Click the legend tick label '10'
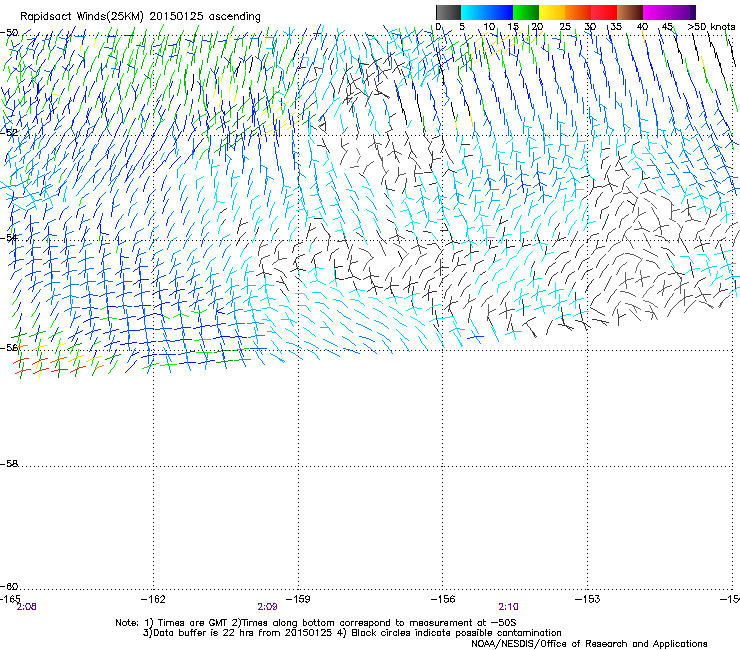The height and width of the screenshot is (650, 740). coord(489,27)
